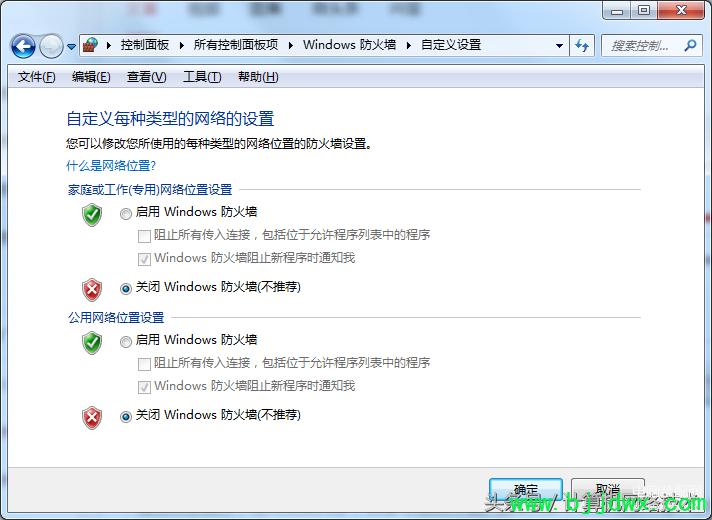Open the 文件(F) menu
Image resolution: width=712 pixels, height=520 pixels.
tap(36, 77)
